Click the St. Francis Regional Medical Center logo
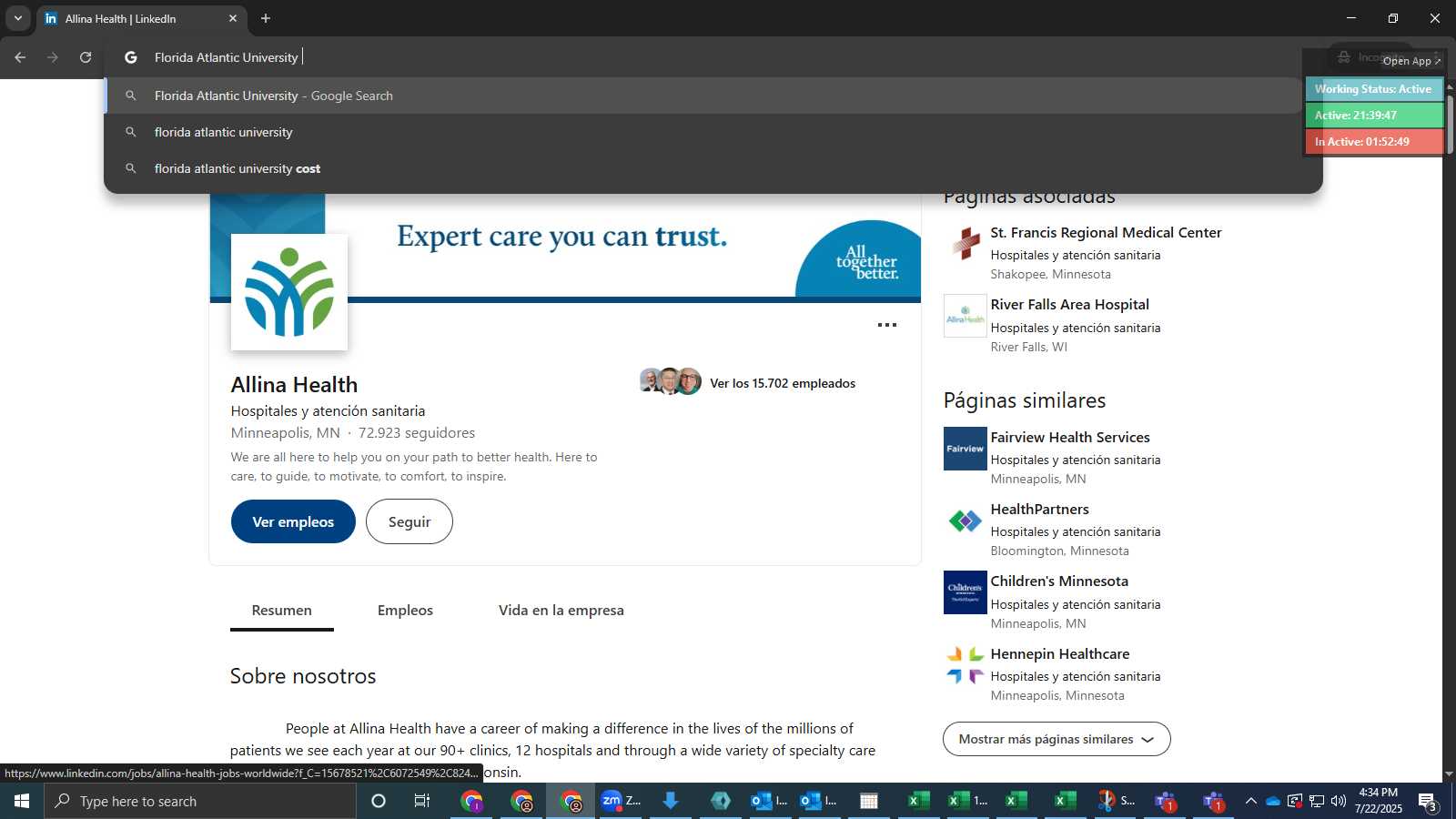1456x819 pixels. tap(966, 244)
